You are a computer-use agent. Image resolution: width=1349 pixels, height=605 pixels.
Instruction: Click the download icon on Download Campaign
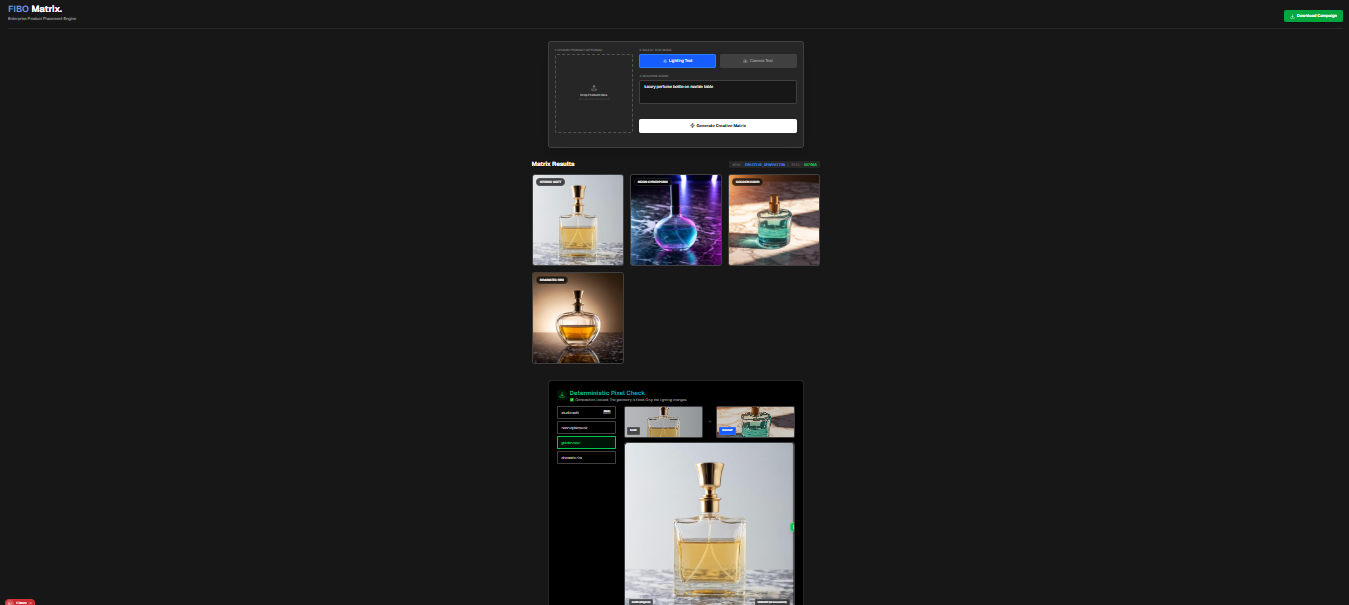point(1293,16)
